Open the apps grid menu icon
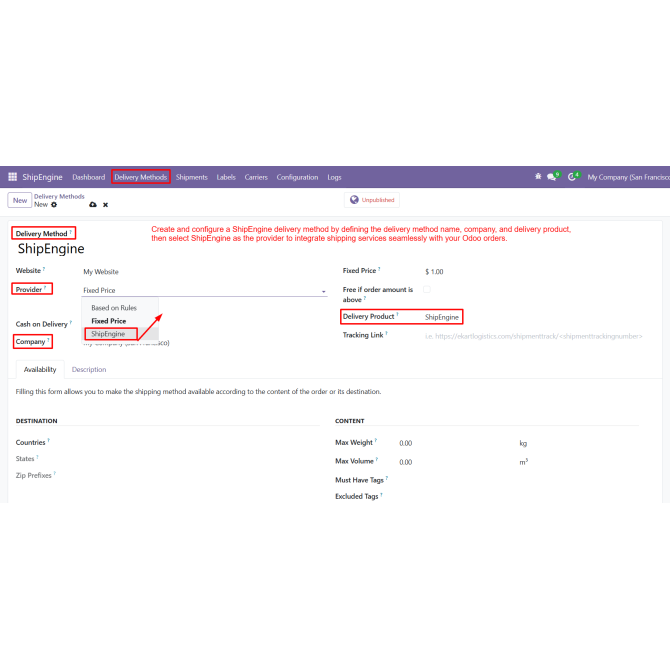This screenshot has height=670, width=670. (12, 176)
